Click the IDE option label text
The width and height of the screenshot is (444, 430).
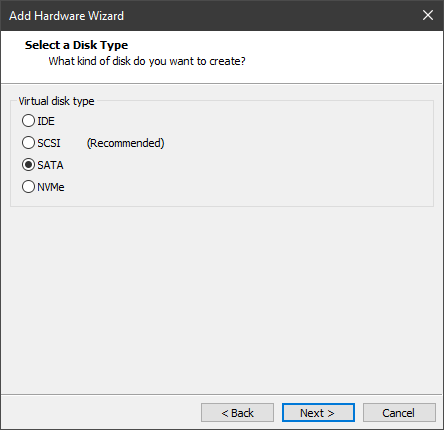pos(46,121)
